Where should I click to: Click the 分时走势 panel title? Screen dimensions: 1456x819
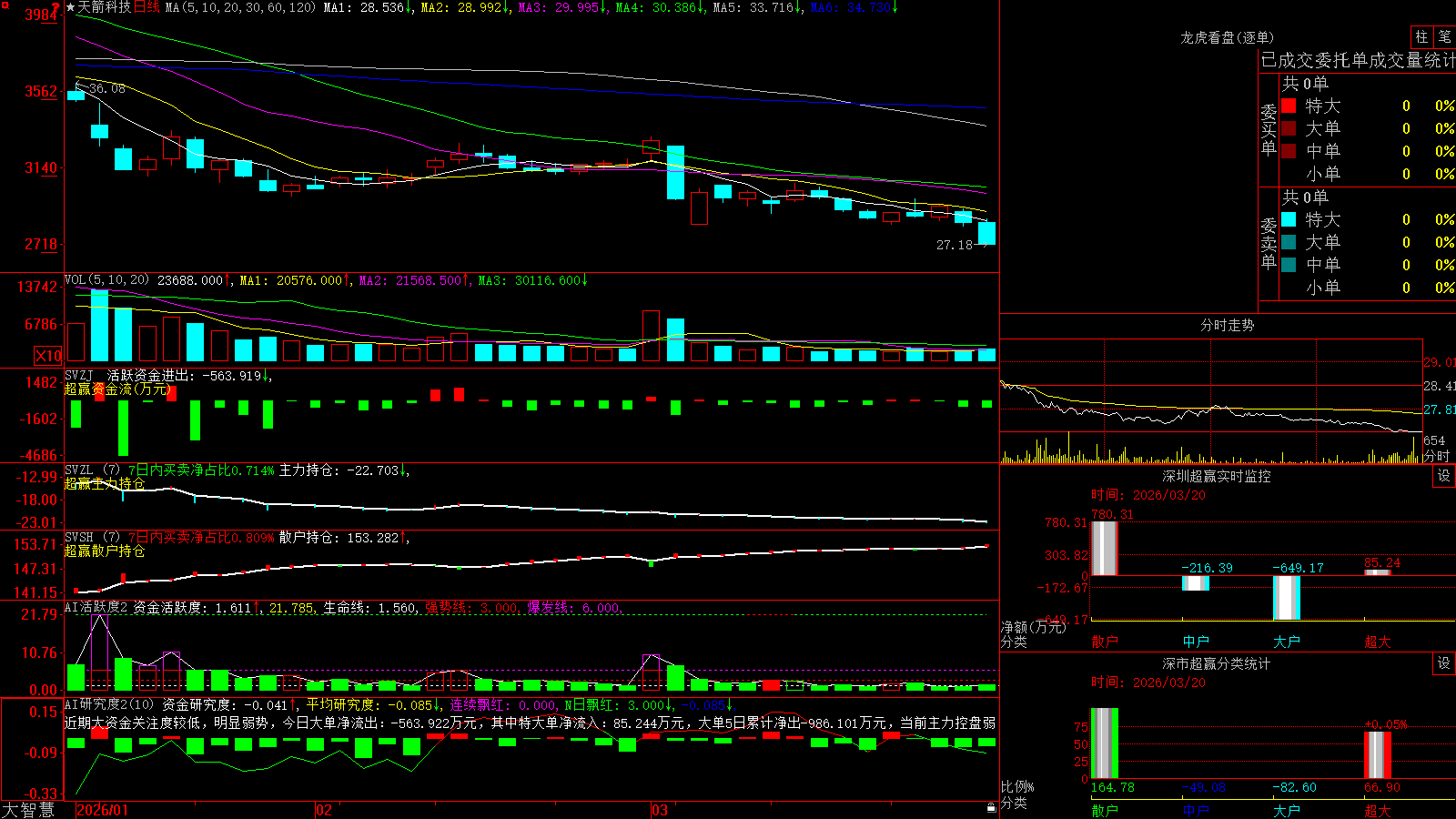tap(1227, 325)
